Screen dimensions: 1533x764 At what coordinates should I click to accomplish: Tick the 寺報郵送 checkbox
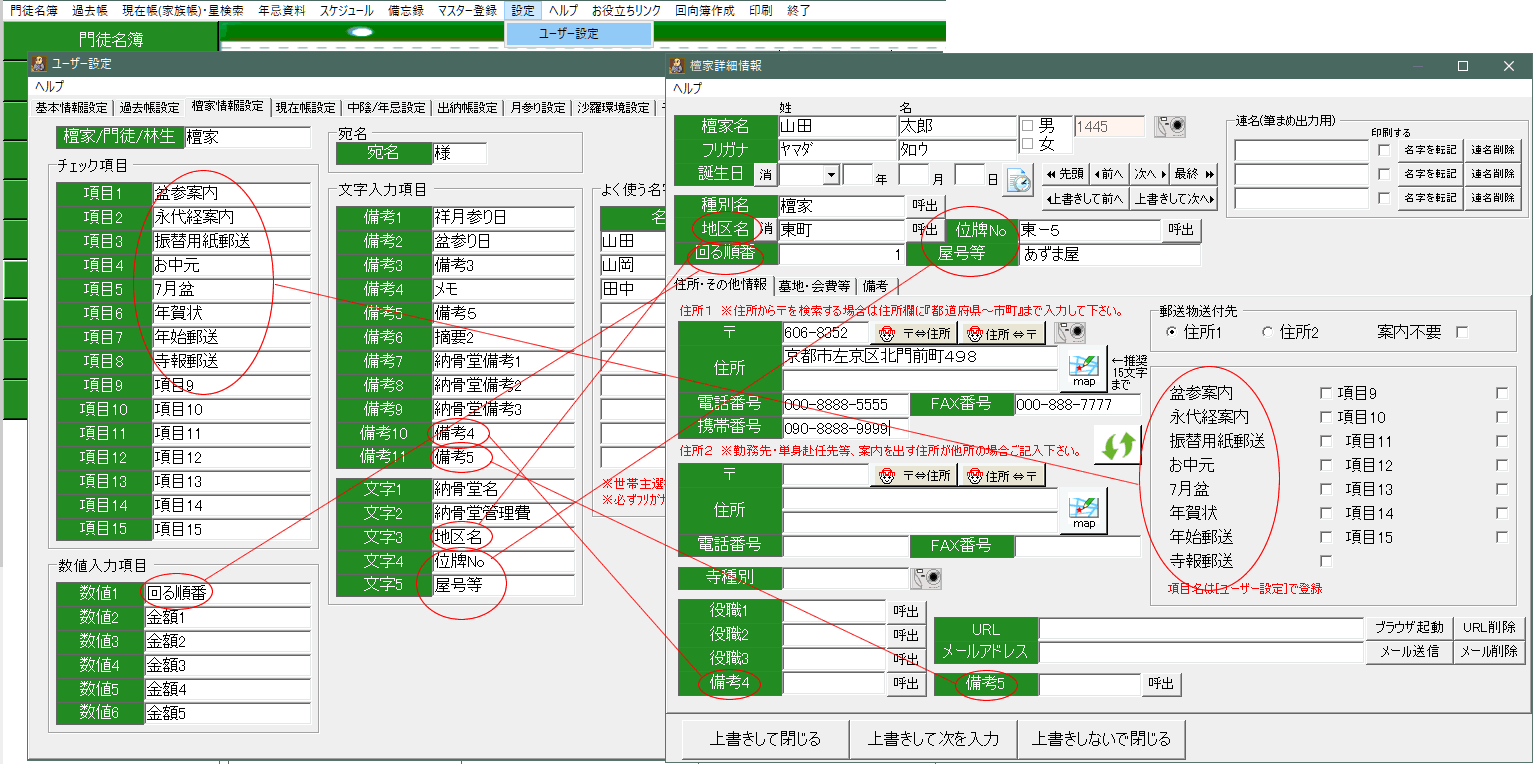click(x=1326, y=561)
